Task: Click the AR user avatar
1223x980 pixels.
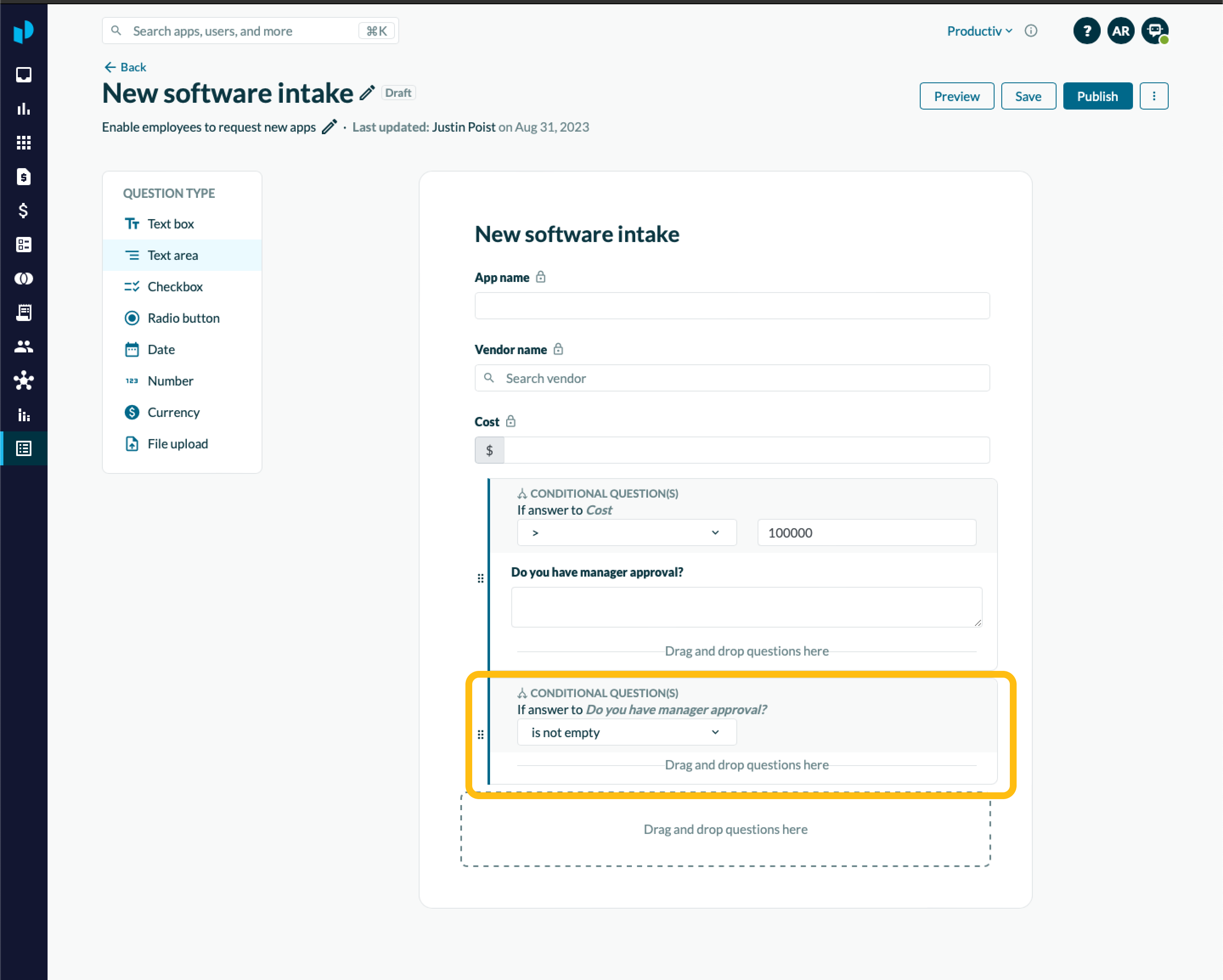Action: [x=1120, y=31]
